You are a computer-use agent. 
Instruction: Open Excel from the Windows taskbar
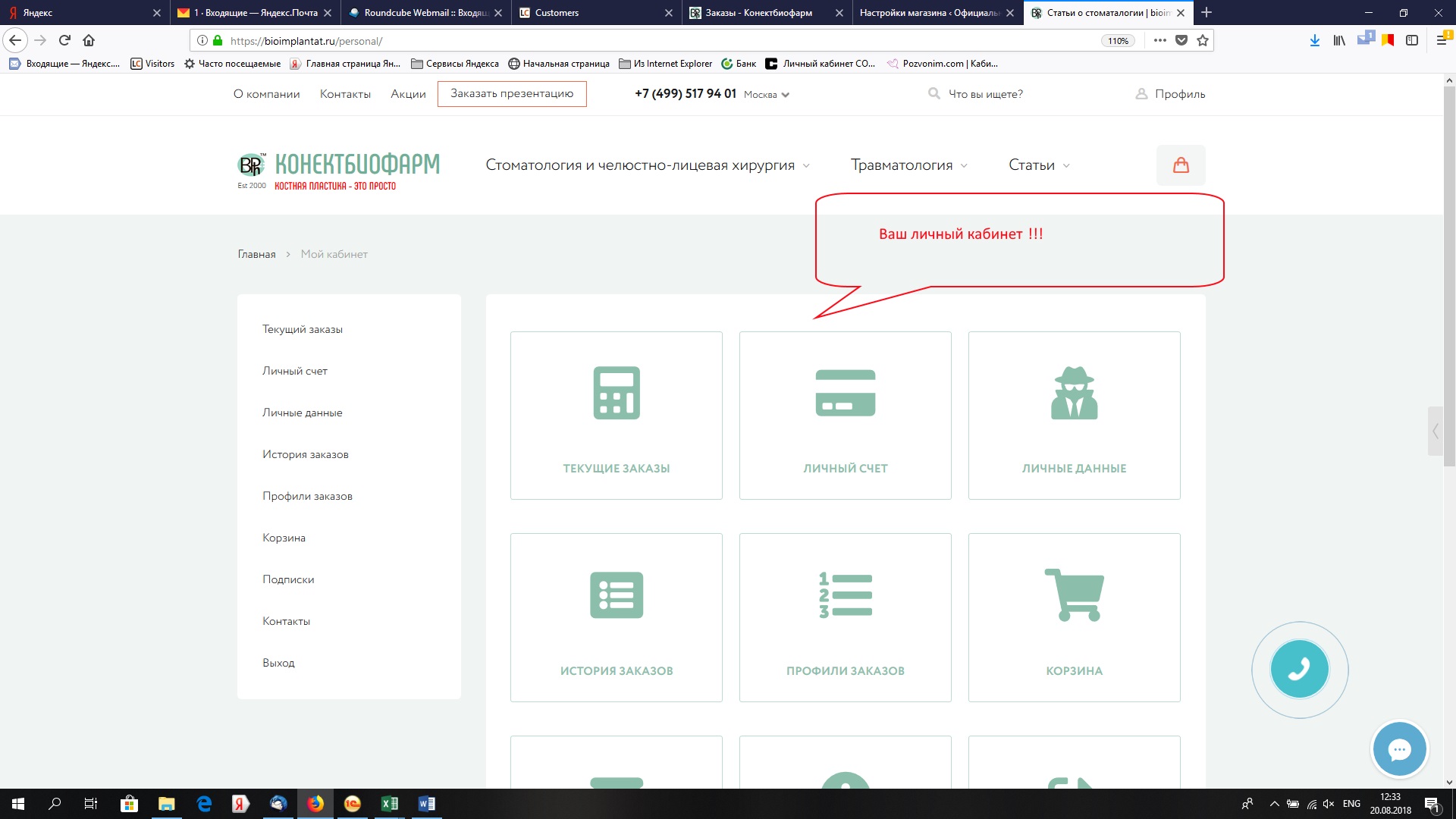pyautogui.click(x=390, y=804)
